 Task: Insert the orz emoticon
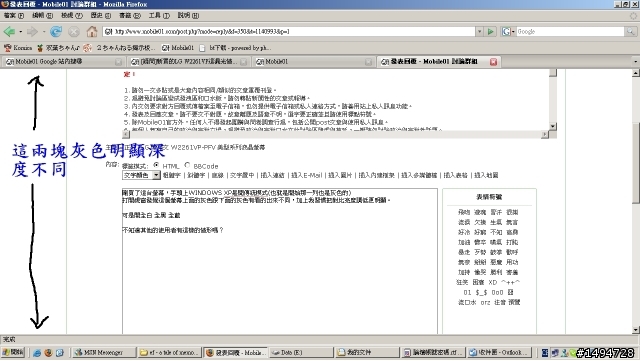[485, 303]
